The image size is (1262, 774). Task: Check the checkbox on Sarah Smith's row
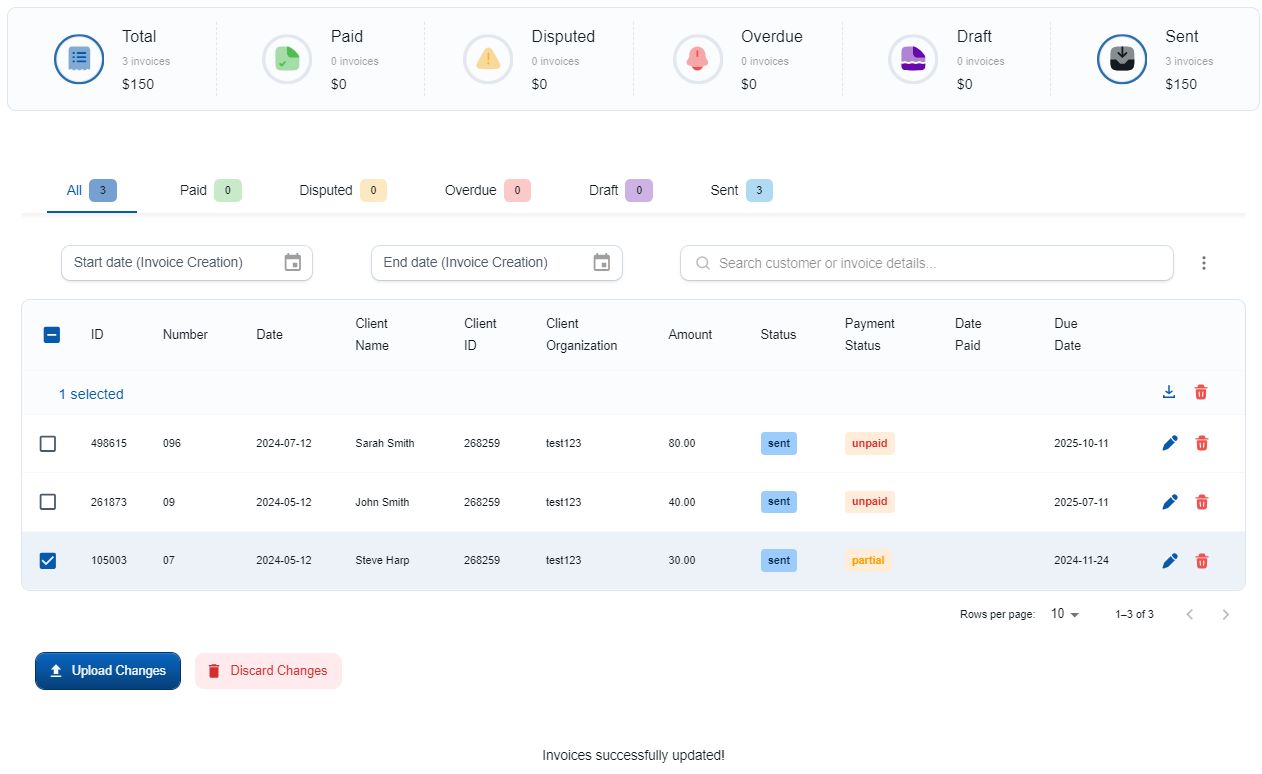click(48, 443)
